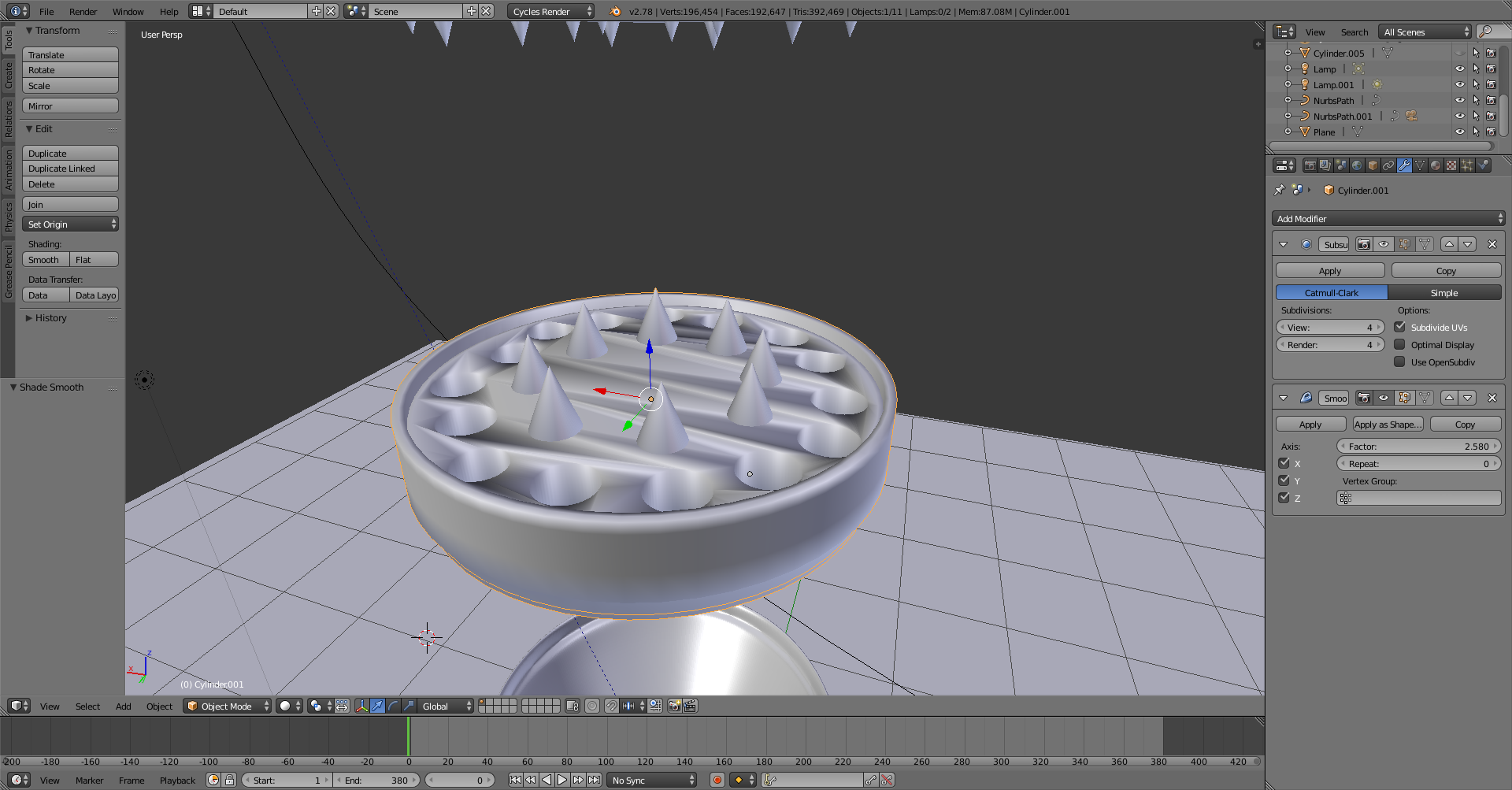
Task: Toggle Subsurf modifier viewport visibility eye
Action: click(x=1384, y=244)
